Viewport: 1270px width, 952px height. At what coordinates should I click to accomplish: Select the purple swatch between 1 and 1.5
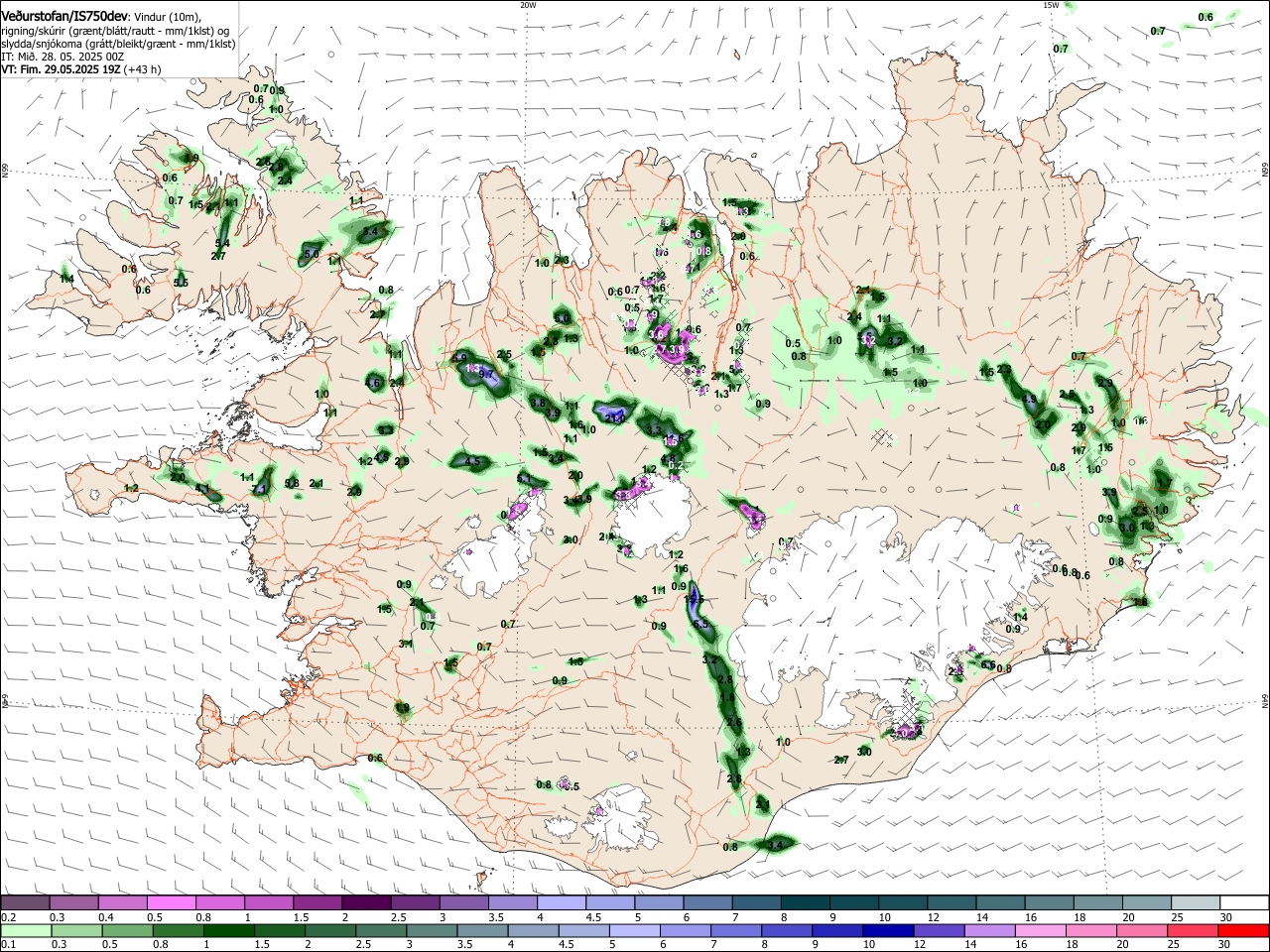[269, 903]
